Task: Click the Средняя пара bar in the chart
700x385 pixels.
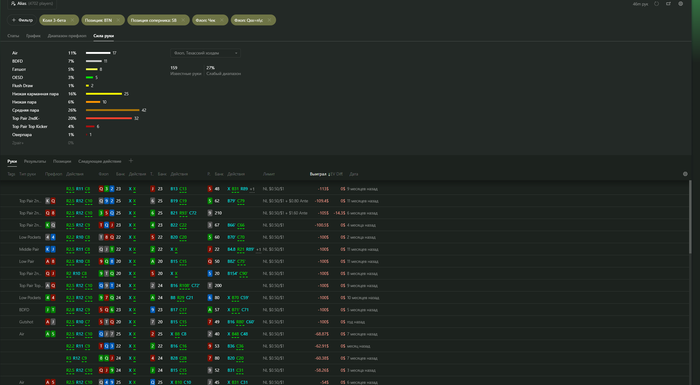Action: coord(112,110)
